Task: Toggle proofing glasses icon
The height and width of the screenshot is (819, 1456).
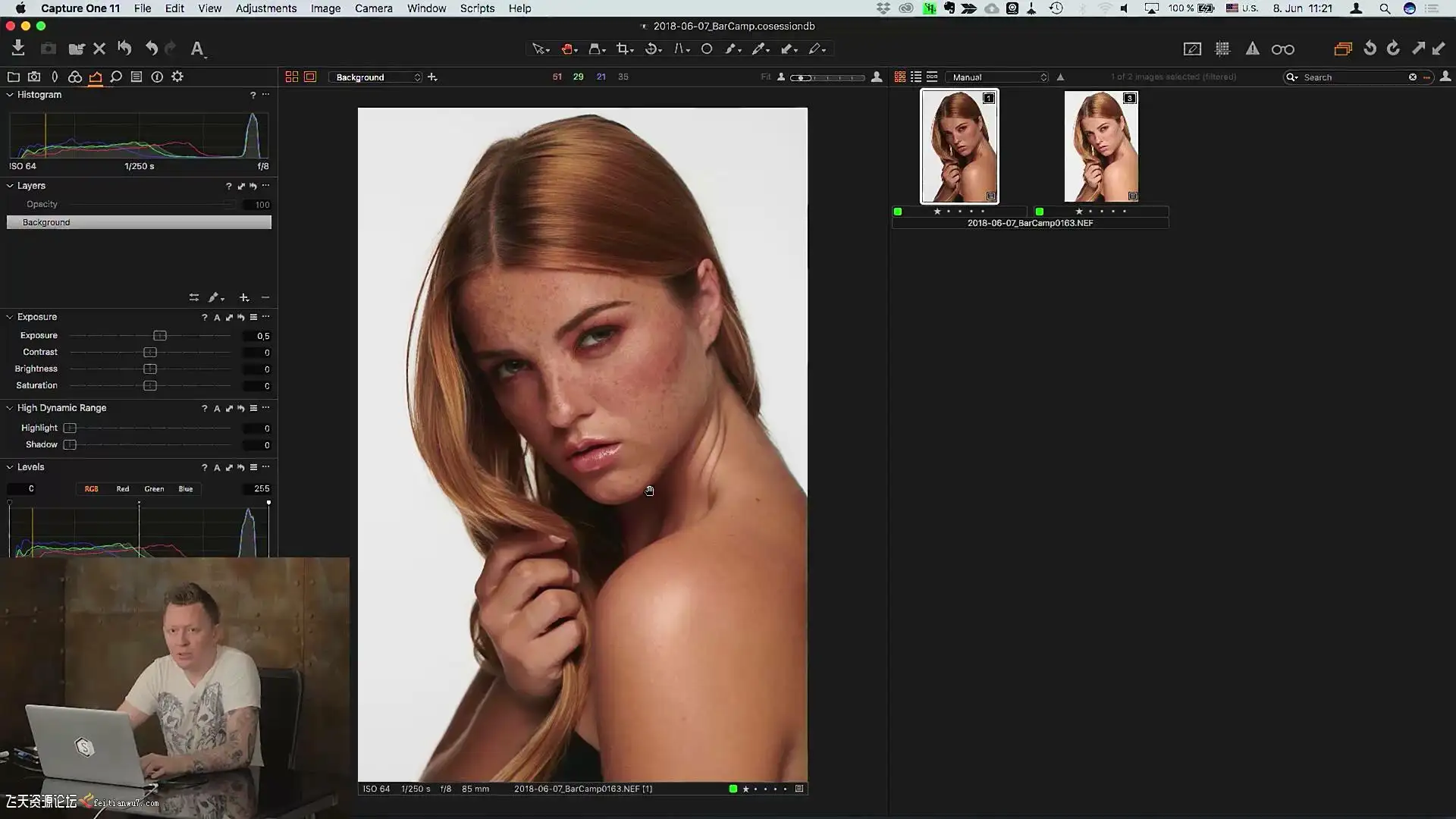Action: click(x=1282, y=49)
